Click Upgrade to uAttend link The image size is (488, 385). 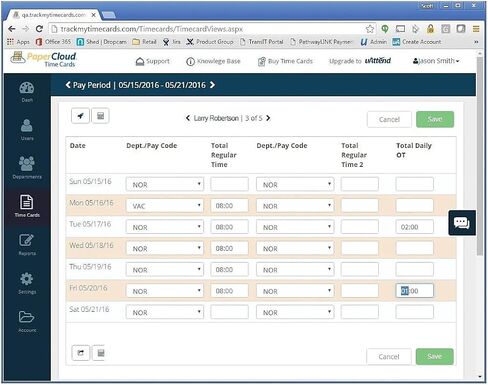tap(360, 61)
